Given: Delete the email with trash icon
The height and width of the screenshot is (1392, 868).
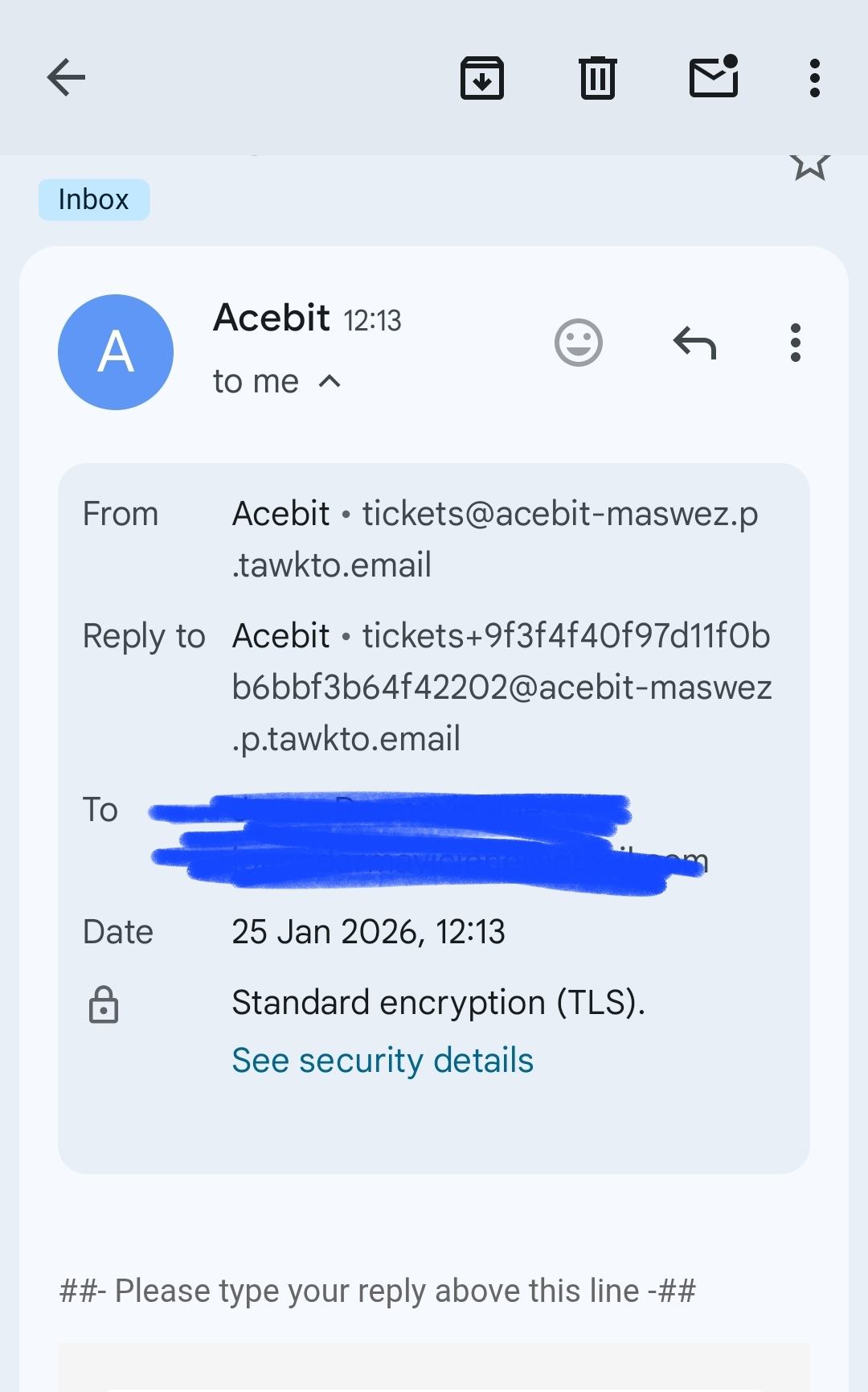Looking at the screenshot, I should [597, 78].
